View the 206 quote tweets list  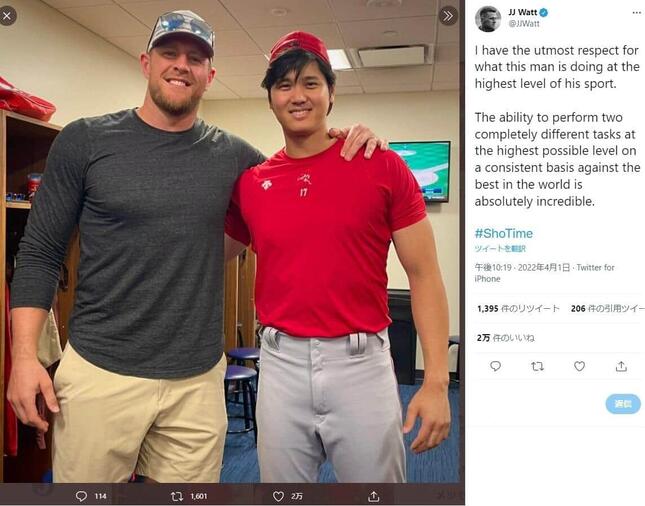coord(606,309)
